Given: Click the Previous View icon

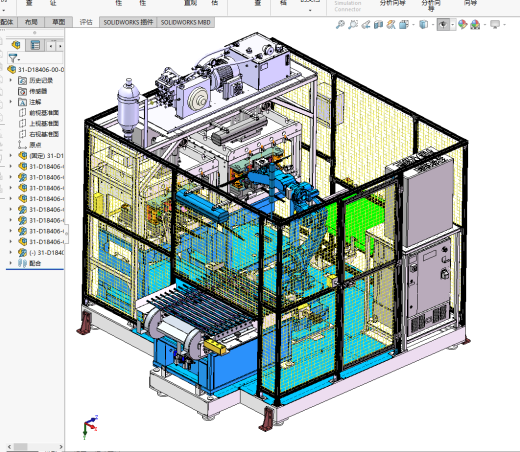Looking at the screenshot, I should pyautogui.click(x=366, y=24).
